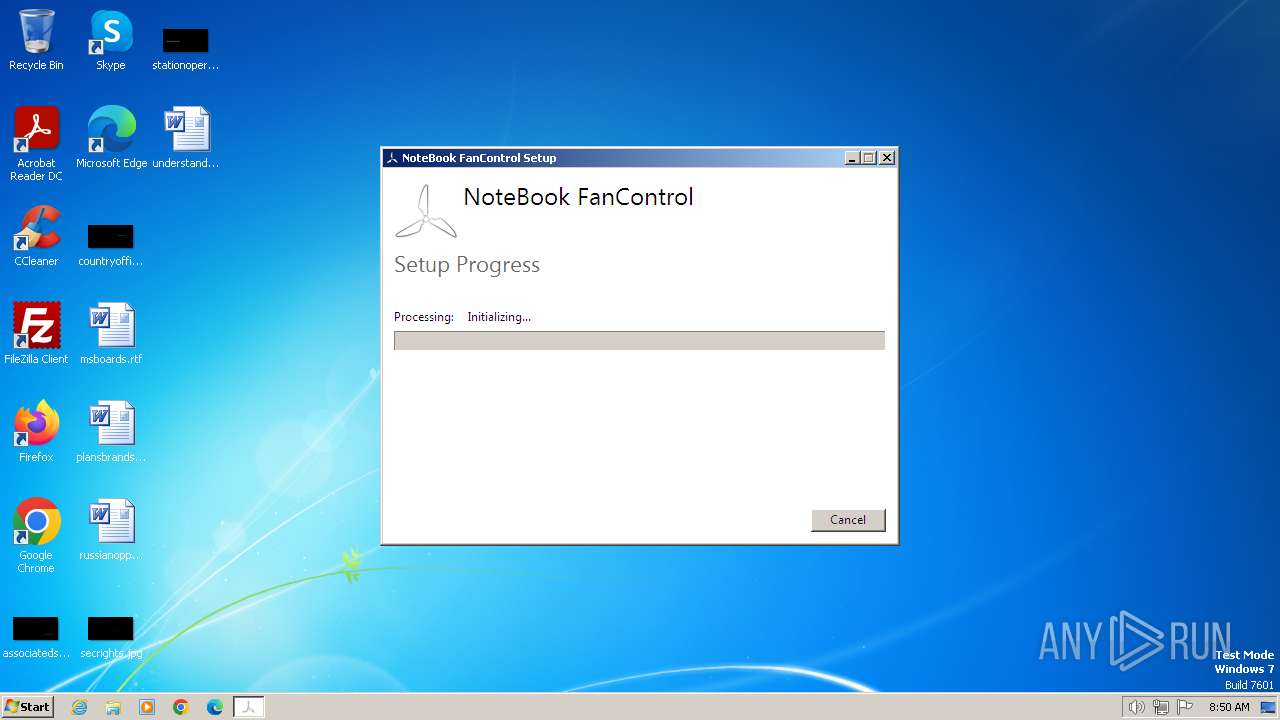Select the Acrobat Reader DC shortcut
The width and height of the screenshot is (1280, 720).
(x=36, y=144)
